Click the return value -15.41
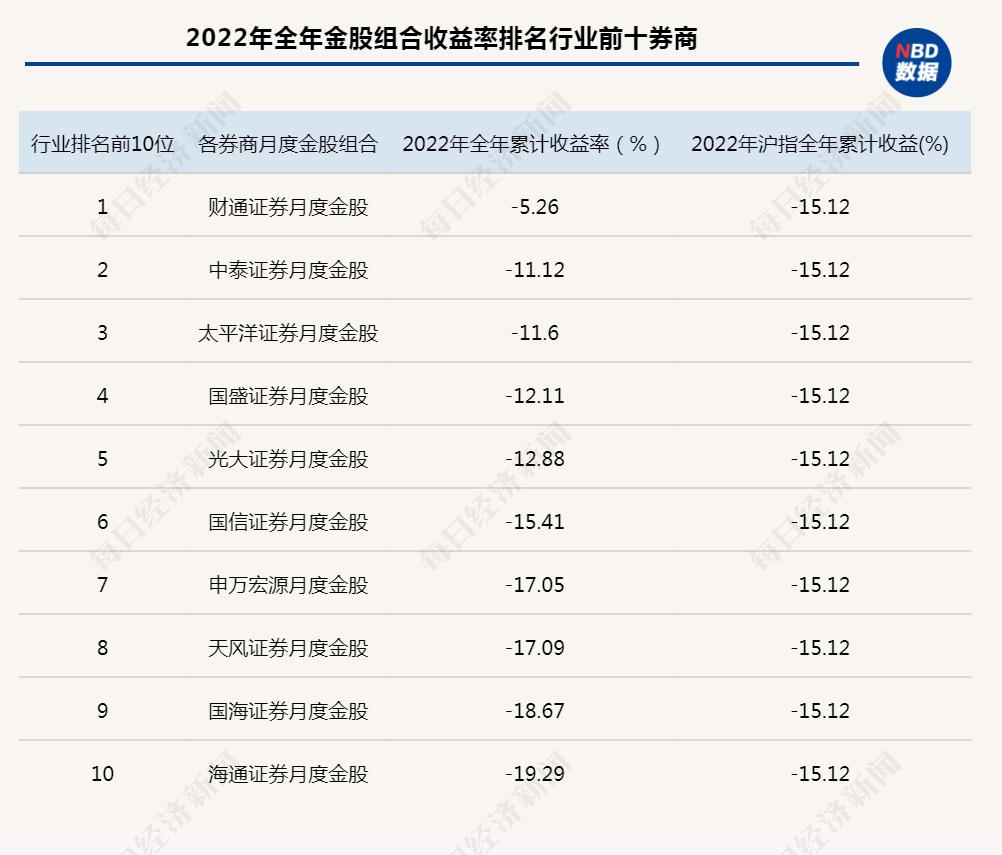1002x855 pixels. point(535,522)
